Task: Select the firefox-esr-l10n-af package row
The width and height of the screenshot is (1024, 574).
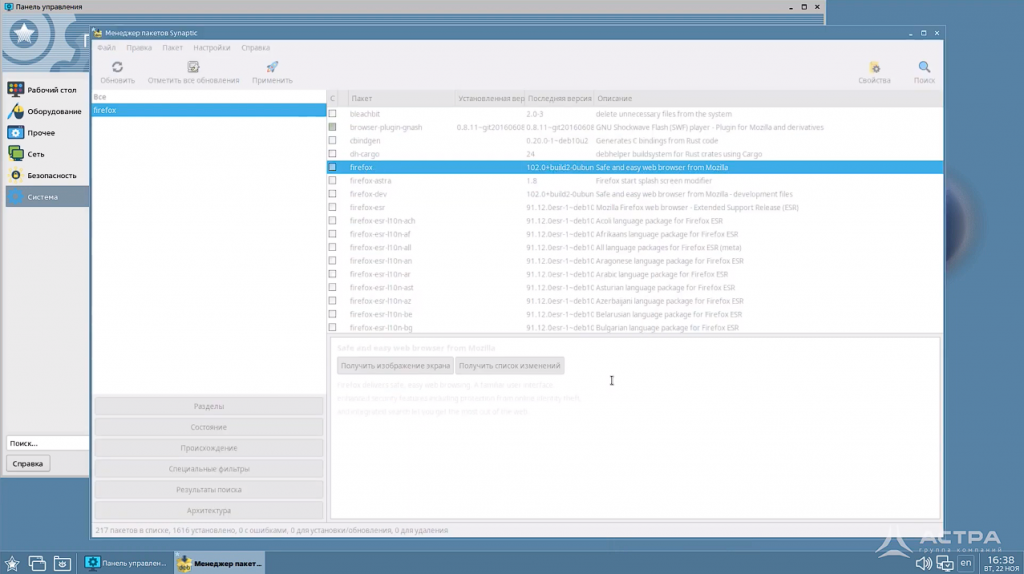Action: coord(635,234)
